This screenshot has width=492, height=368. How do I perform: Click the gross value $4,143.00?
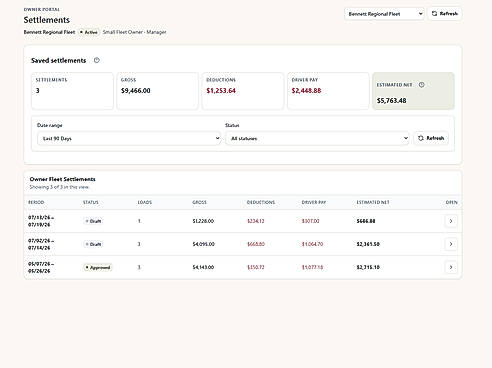203,267
